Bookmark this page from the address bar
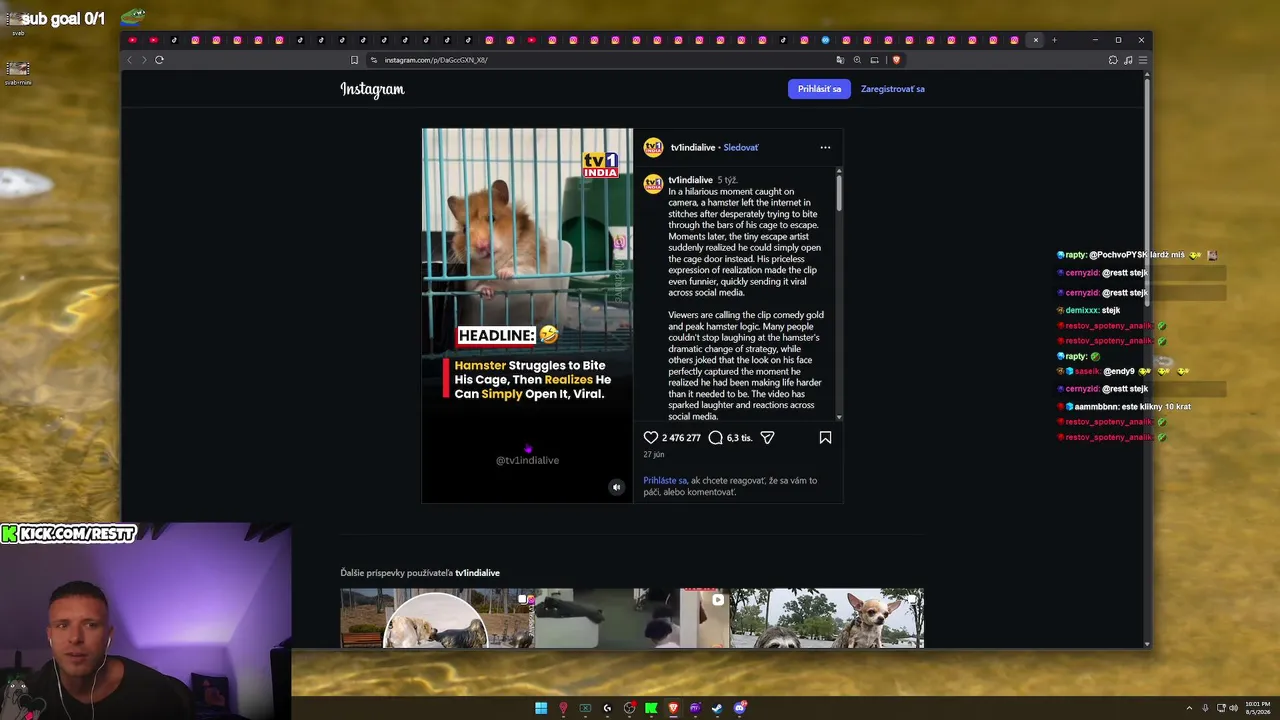This screenshot has width=1280, height=720. [354, 60]
